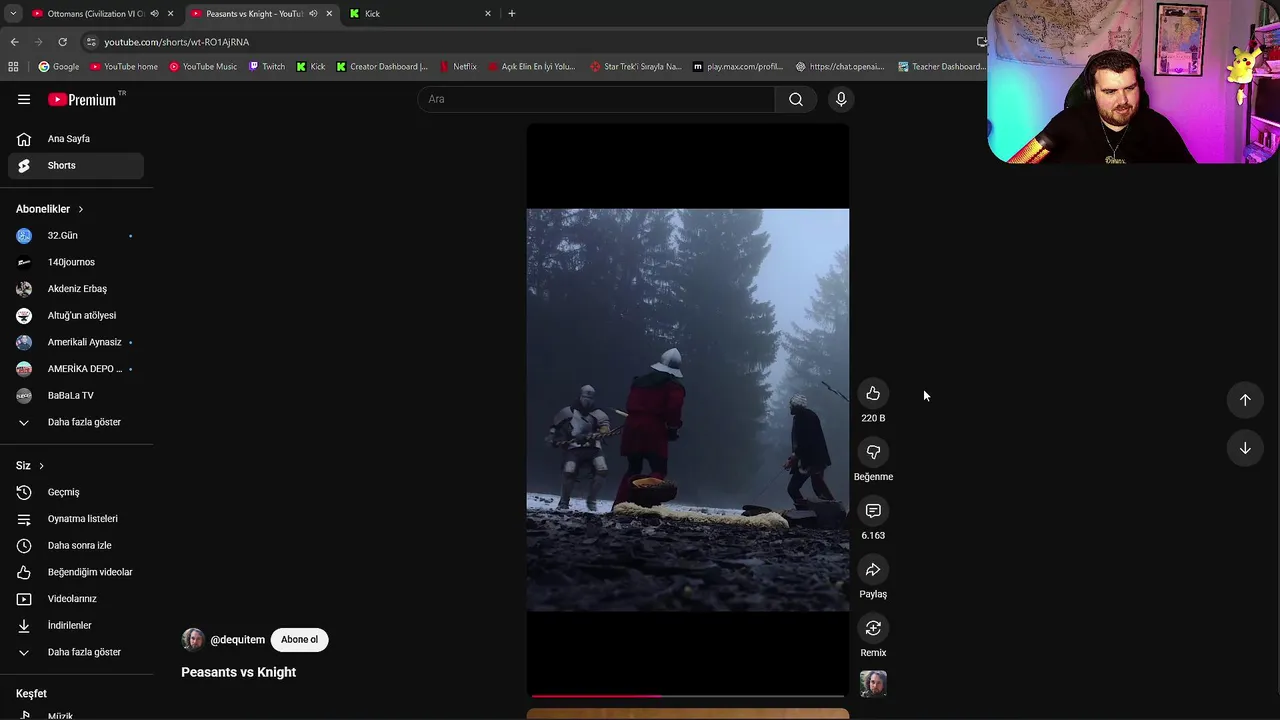The width and height of the screenshot is (1280, 720).
Task: Open the Star Trek'i Sırayla bookmark
Action: tap(635, 67)
